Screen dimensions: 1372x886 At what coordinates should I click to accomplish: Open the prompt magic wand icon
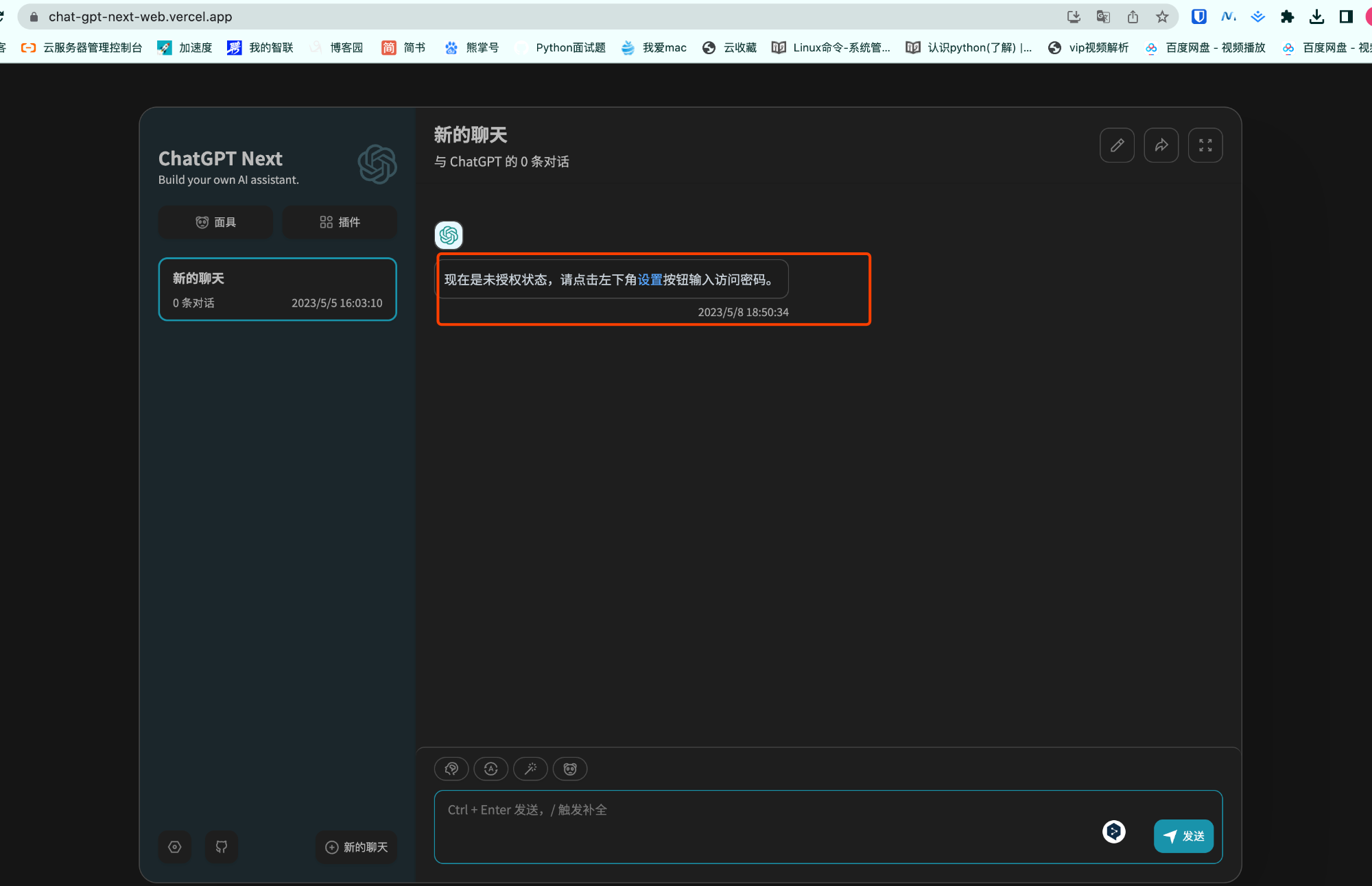531,769
